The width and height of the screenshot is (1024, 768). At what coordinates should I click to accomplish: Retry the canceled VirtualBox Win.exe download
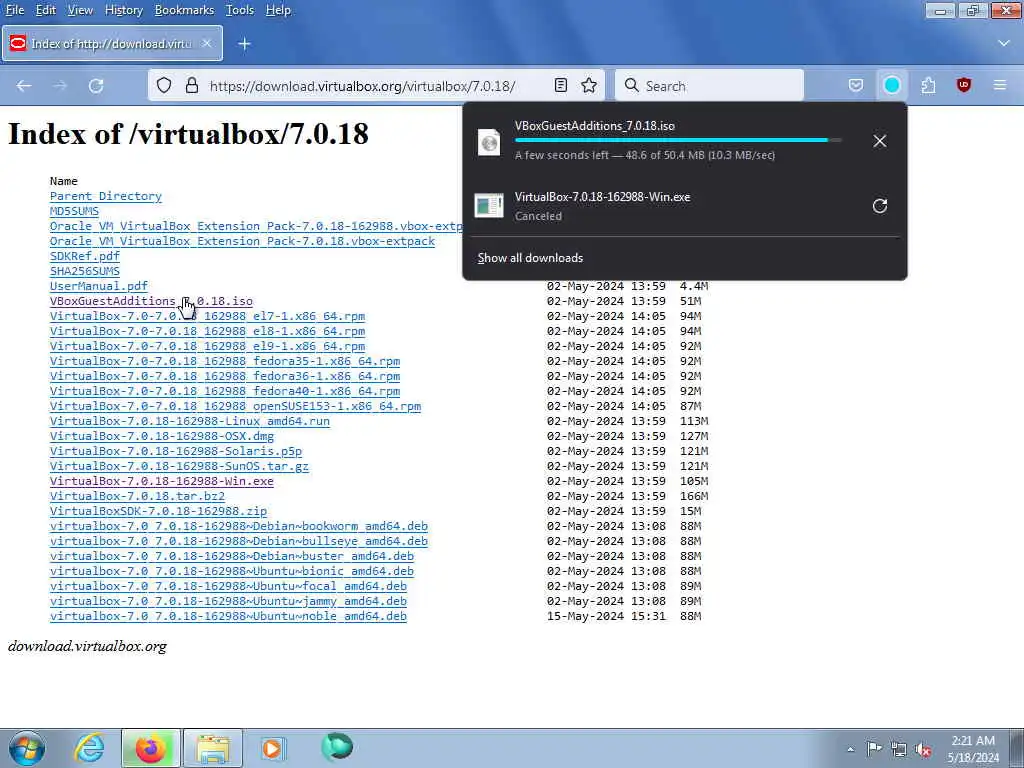pos(880,206)
